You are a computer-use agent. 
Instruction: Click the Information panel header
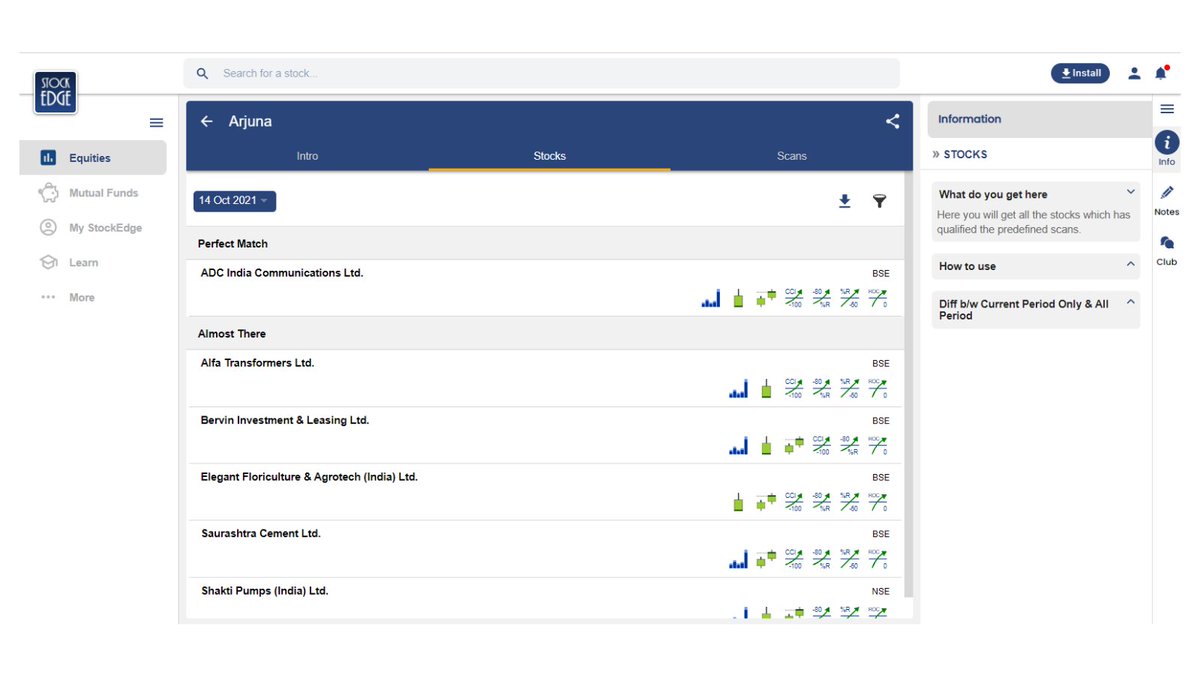point(1039,119)
